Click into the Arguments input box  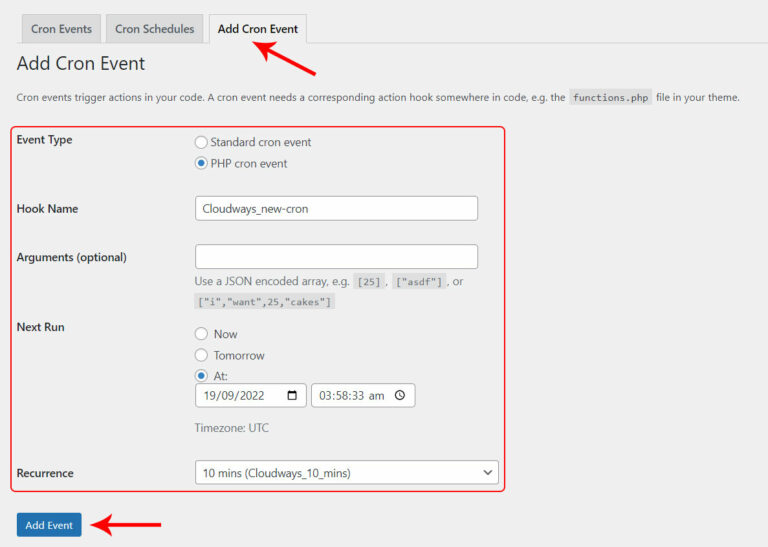pos(336,257)
